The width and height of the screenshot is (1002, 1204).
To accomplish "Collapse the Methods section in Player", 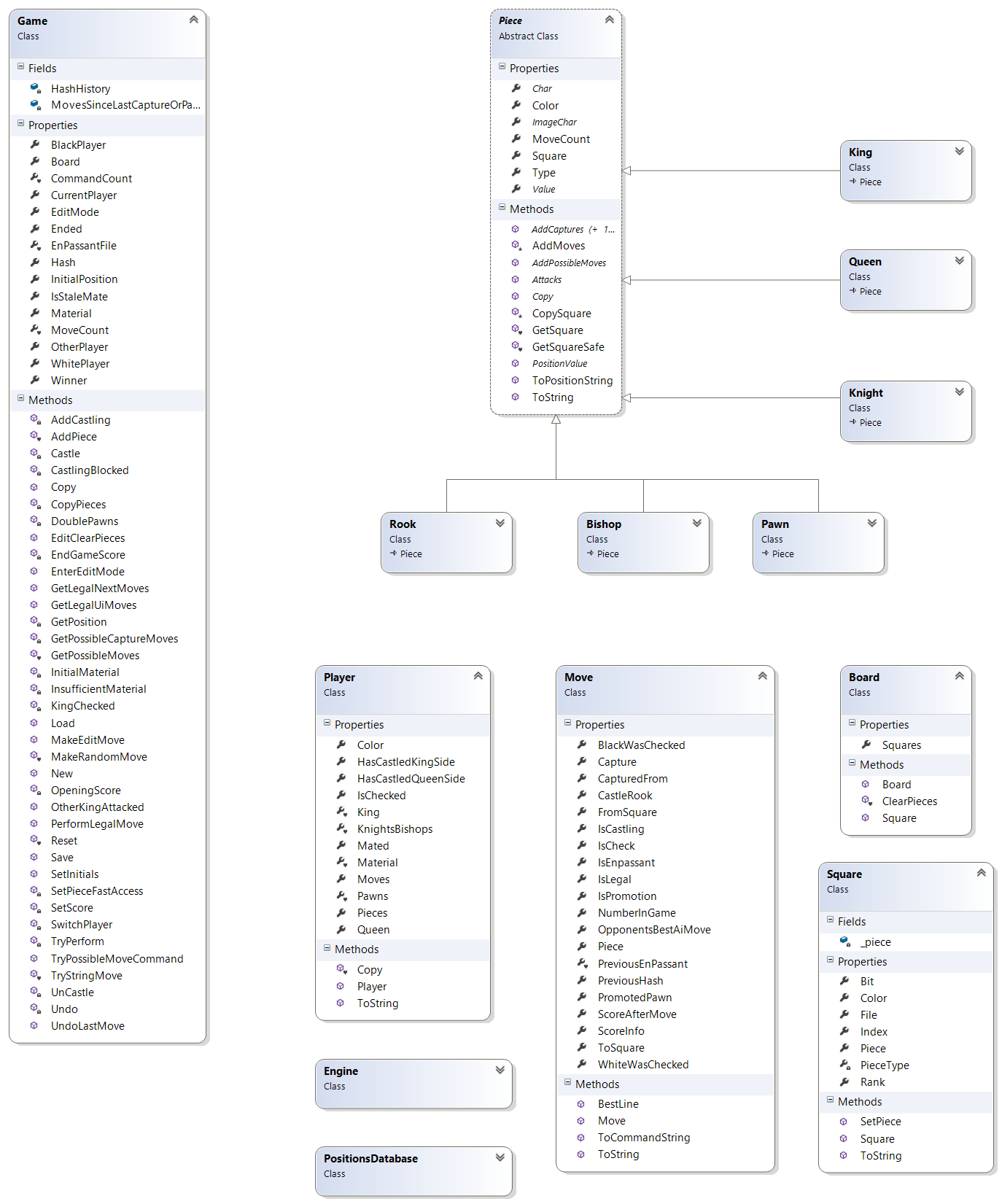I will [x=327, y=947].
